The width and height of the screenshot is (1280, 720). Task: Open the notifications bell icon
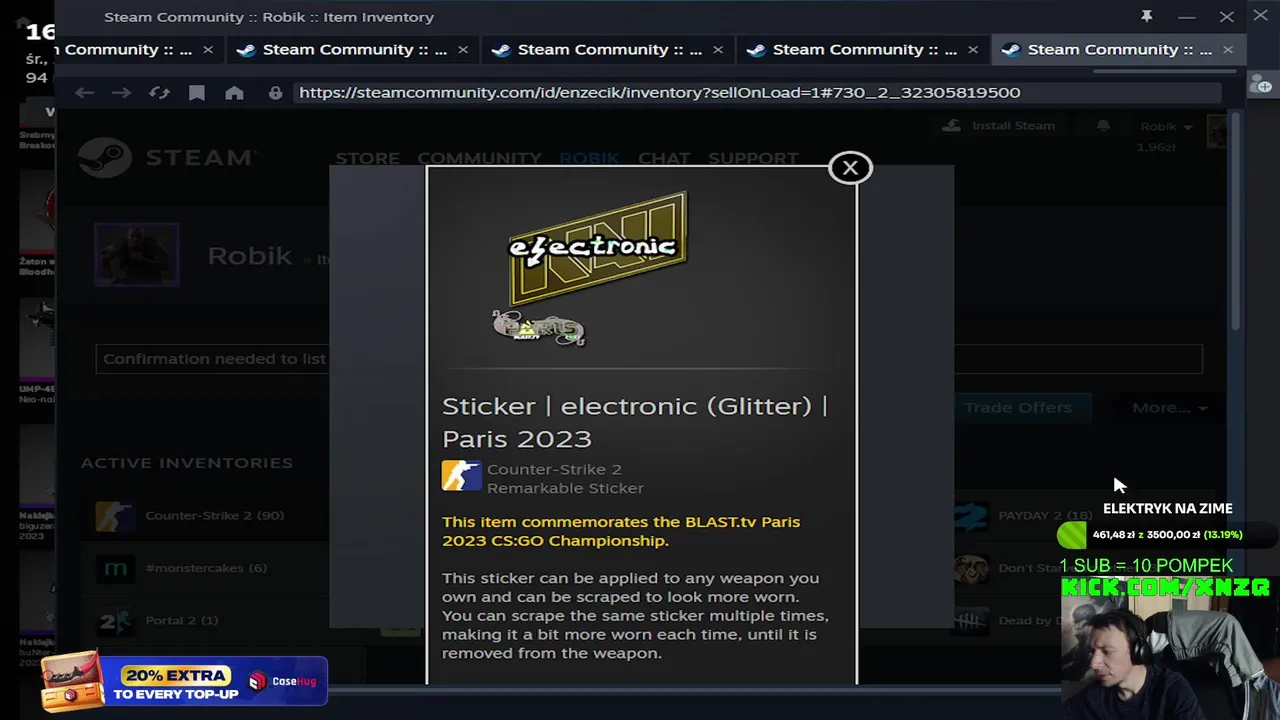tap(1104, 126)
